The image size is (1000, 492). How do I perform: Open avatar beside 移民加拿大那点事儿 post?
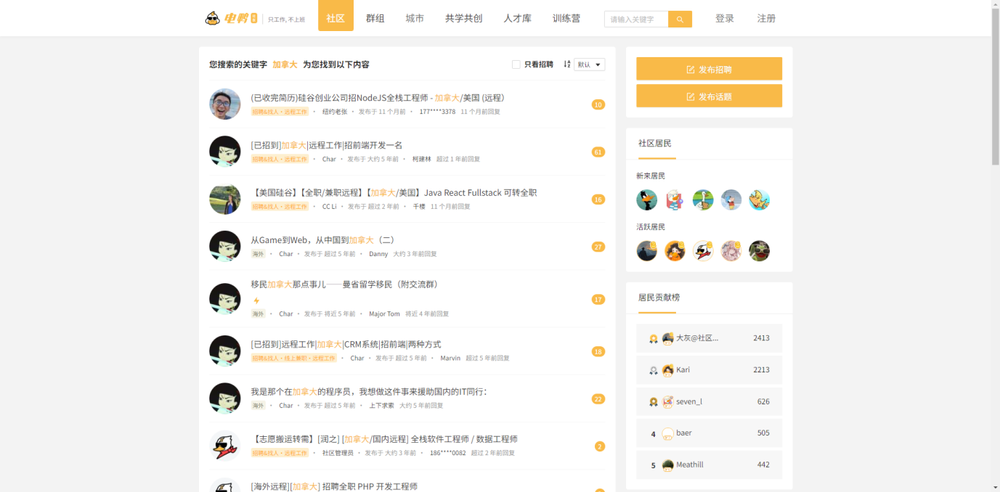tap(225, 299)
